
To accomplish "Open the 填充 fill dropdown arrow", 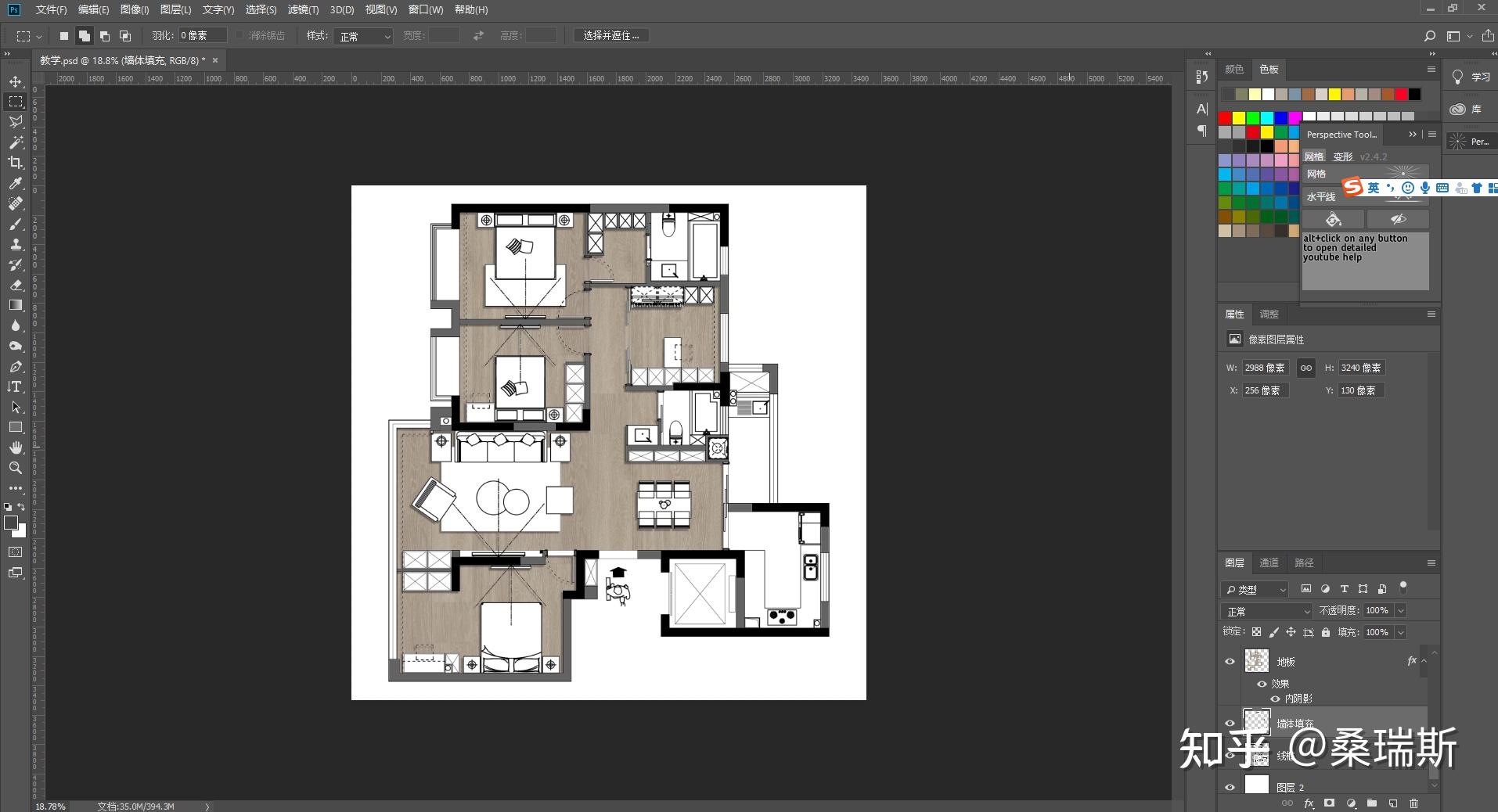I will click(x=1401, y=632).
